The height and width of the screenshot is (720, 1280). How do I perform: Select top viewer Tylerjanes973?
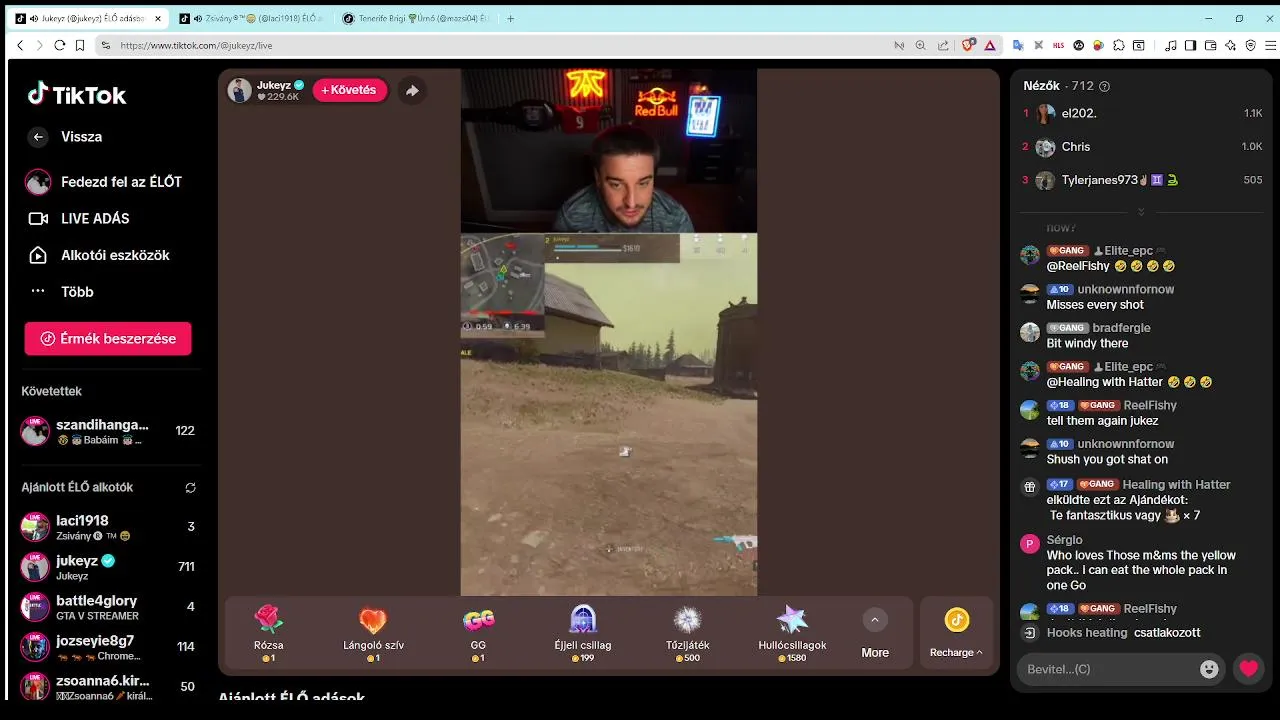click(x=1143, y=180)
